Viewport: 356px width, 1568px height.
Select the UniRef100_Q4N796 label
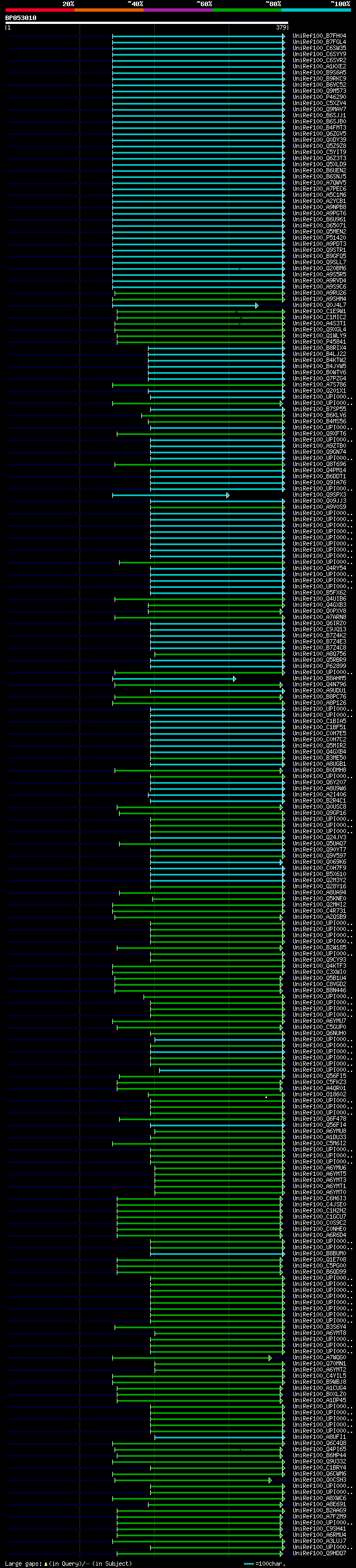coord(319,685)
